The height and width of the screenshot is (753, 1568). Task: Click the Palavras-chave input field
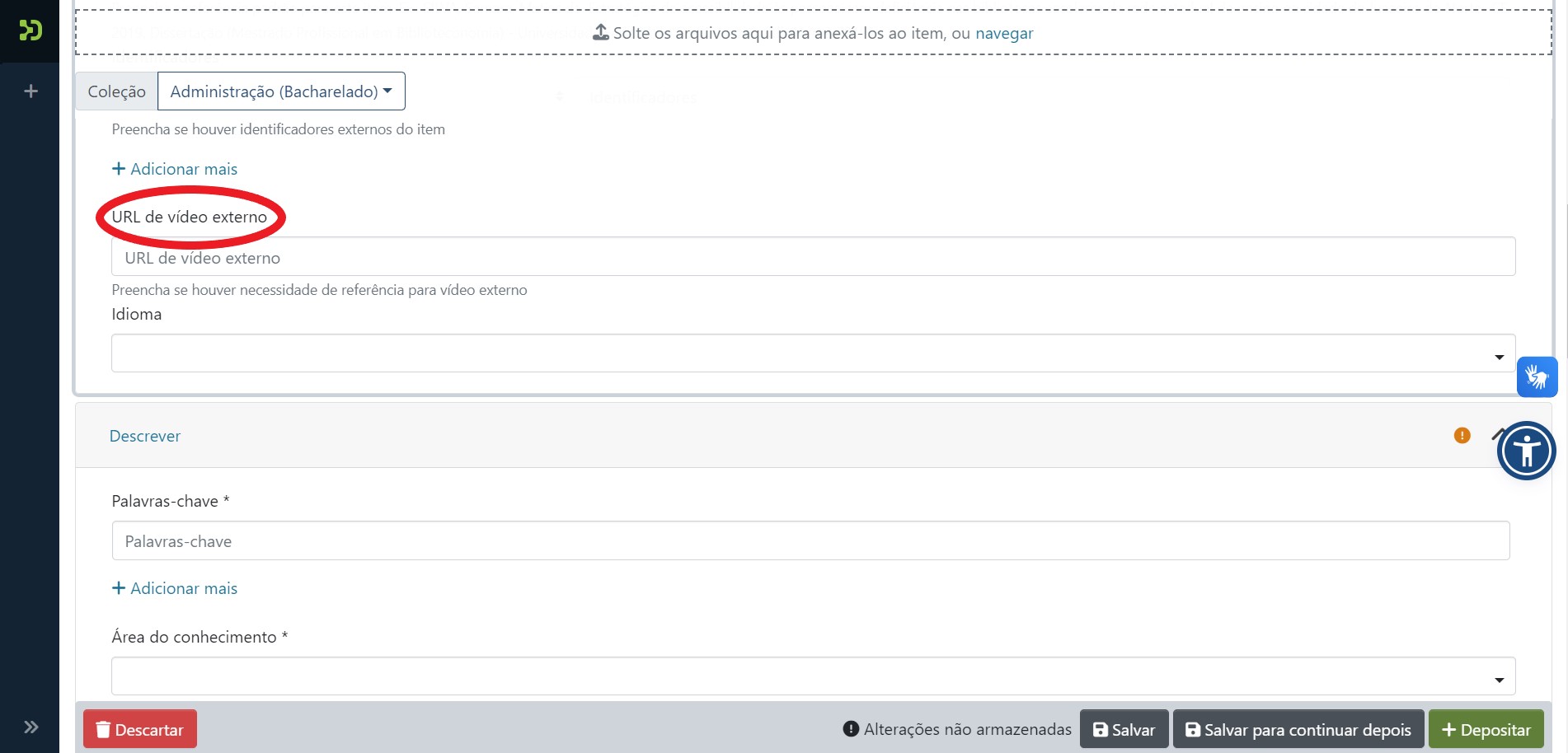point(810,541)
